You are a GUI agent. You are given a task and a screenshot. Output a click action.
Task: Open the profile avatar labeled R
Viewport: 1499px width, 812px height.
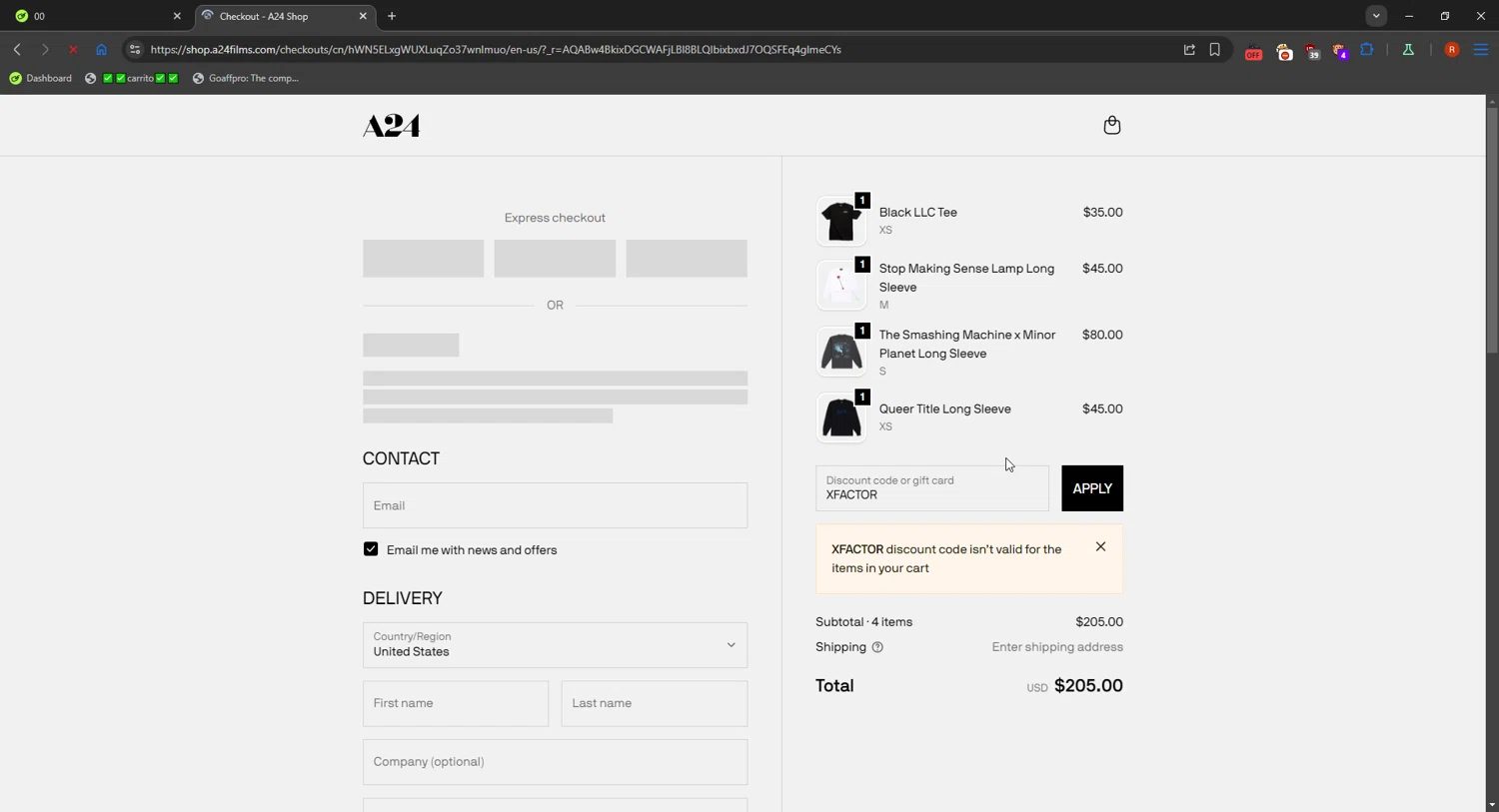click(1452, 49)
